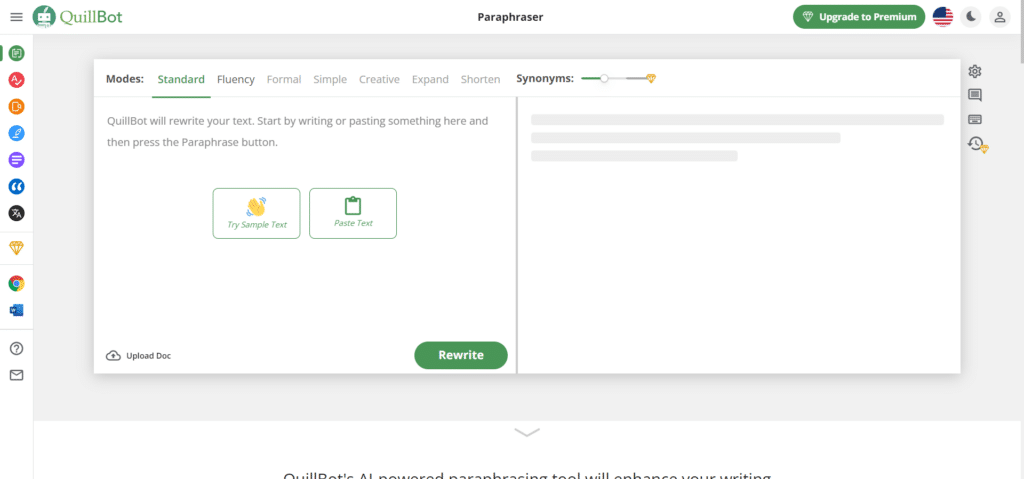Open the Co-Writer sidebar icon
The height and width of the screenshot is (479, 1024).
(16, 133)
